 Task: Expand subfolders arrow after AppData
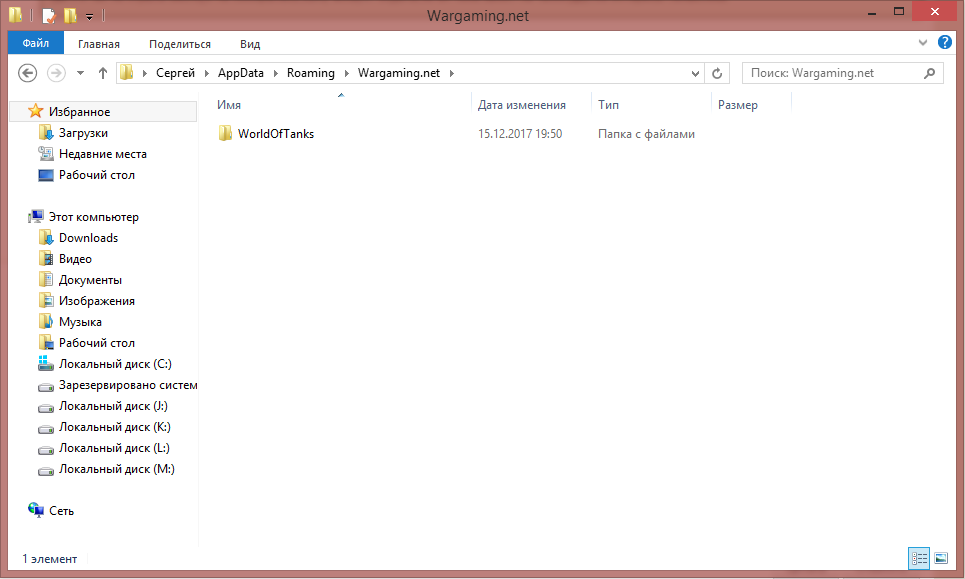coord(275,73)
